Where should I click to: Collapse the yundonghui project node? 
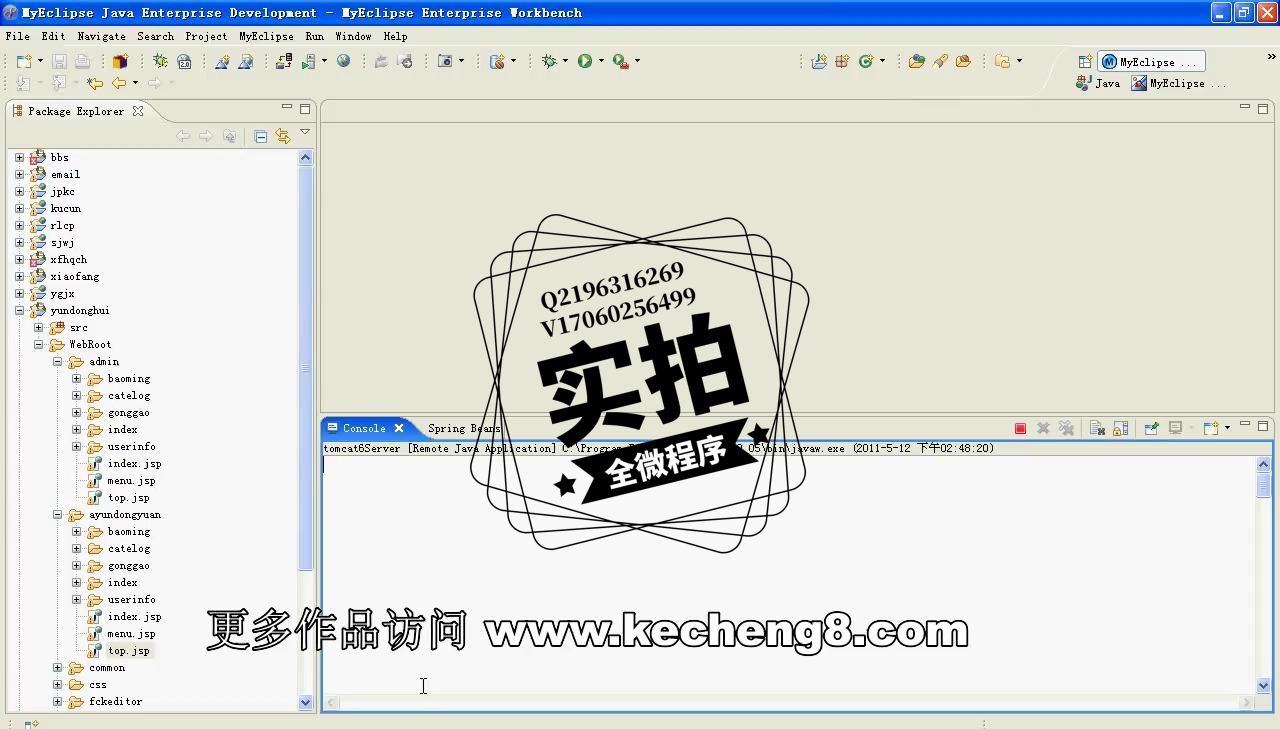[x=19, y=310]
